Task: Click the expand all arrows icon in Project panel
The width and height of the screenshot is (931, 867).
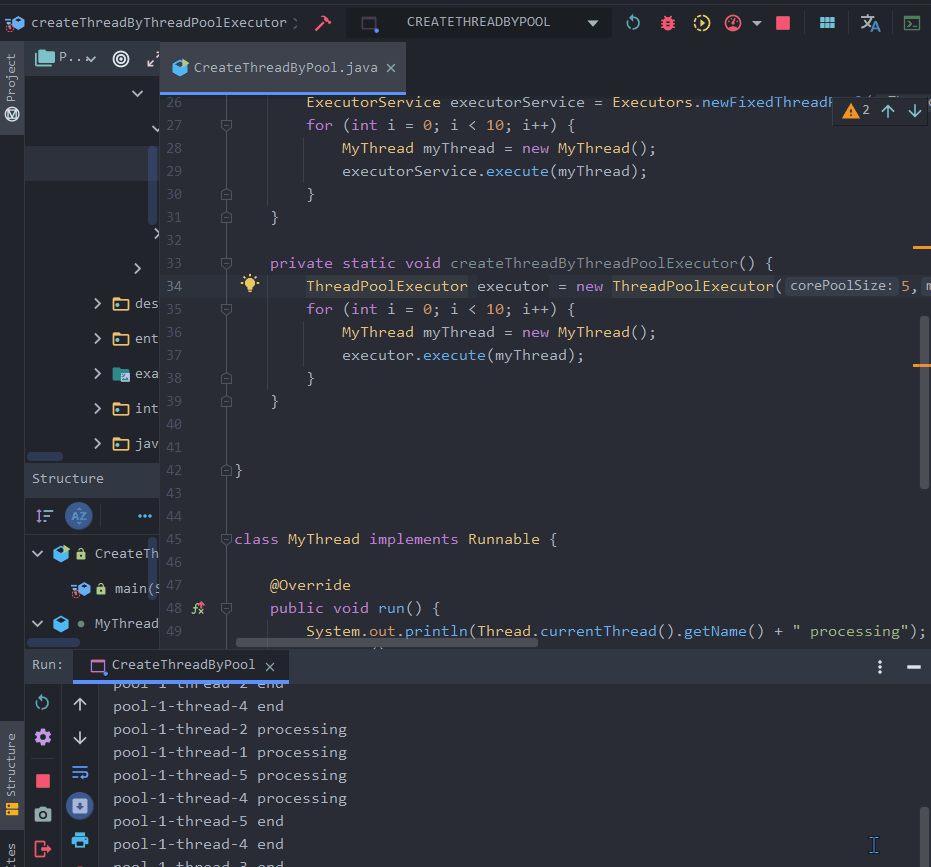Action: coord(153,59)
